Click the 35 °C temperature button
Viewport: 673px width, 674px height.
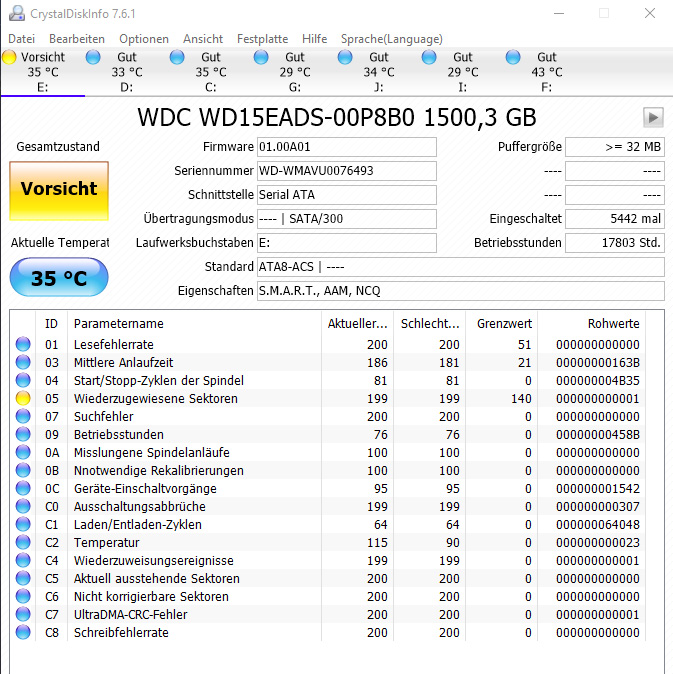[x=59, y=277]
